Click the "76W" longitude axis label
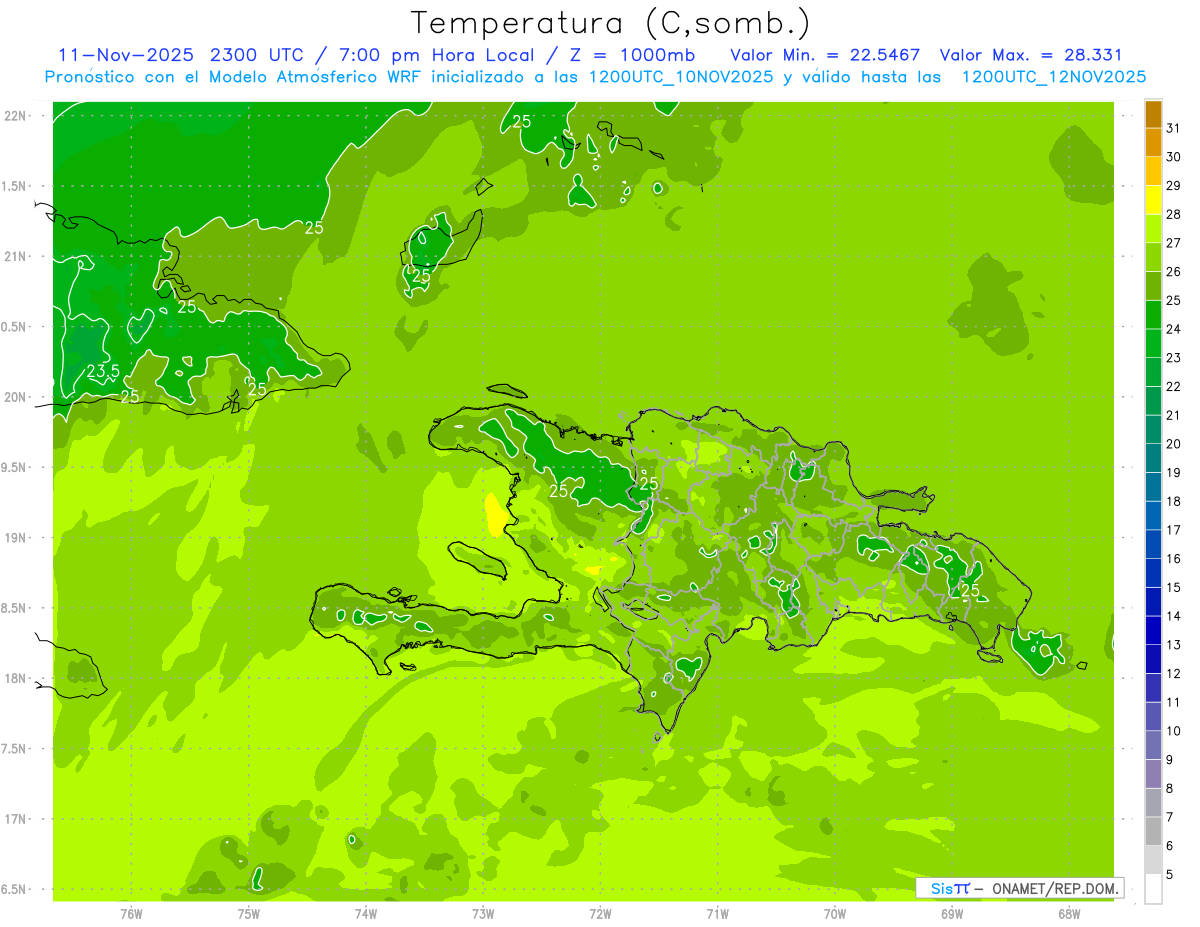 (x=131, y=913)
